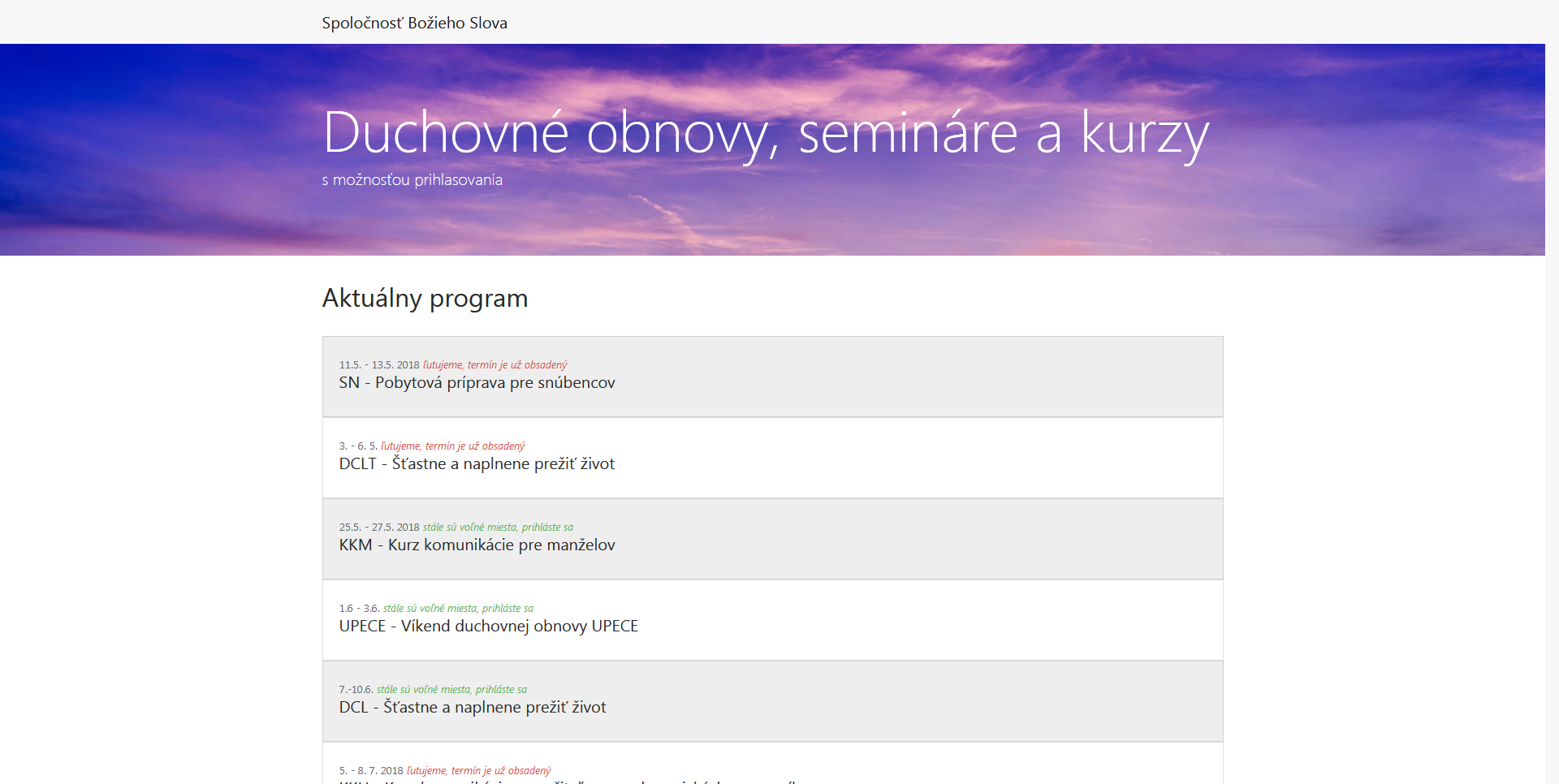Click the occupied status on the DCLT course
This screenshot has width=1559, height=784.
click(x=452, y=446)
